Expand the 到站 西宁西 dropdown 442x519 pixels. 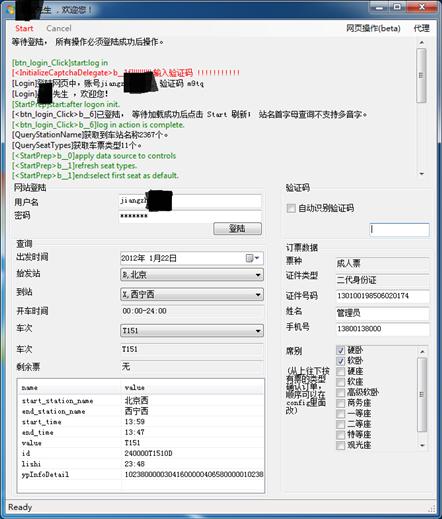click(x=258, y=295)
